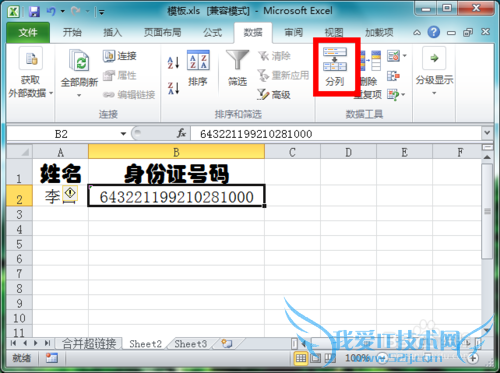The width and height of the screenshot is (500, 373).
Task: Select row 3 header
Action: tap(19, 214)
